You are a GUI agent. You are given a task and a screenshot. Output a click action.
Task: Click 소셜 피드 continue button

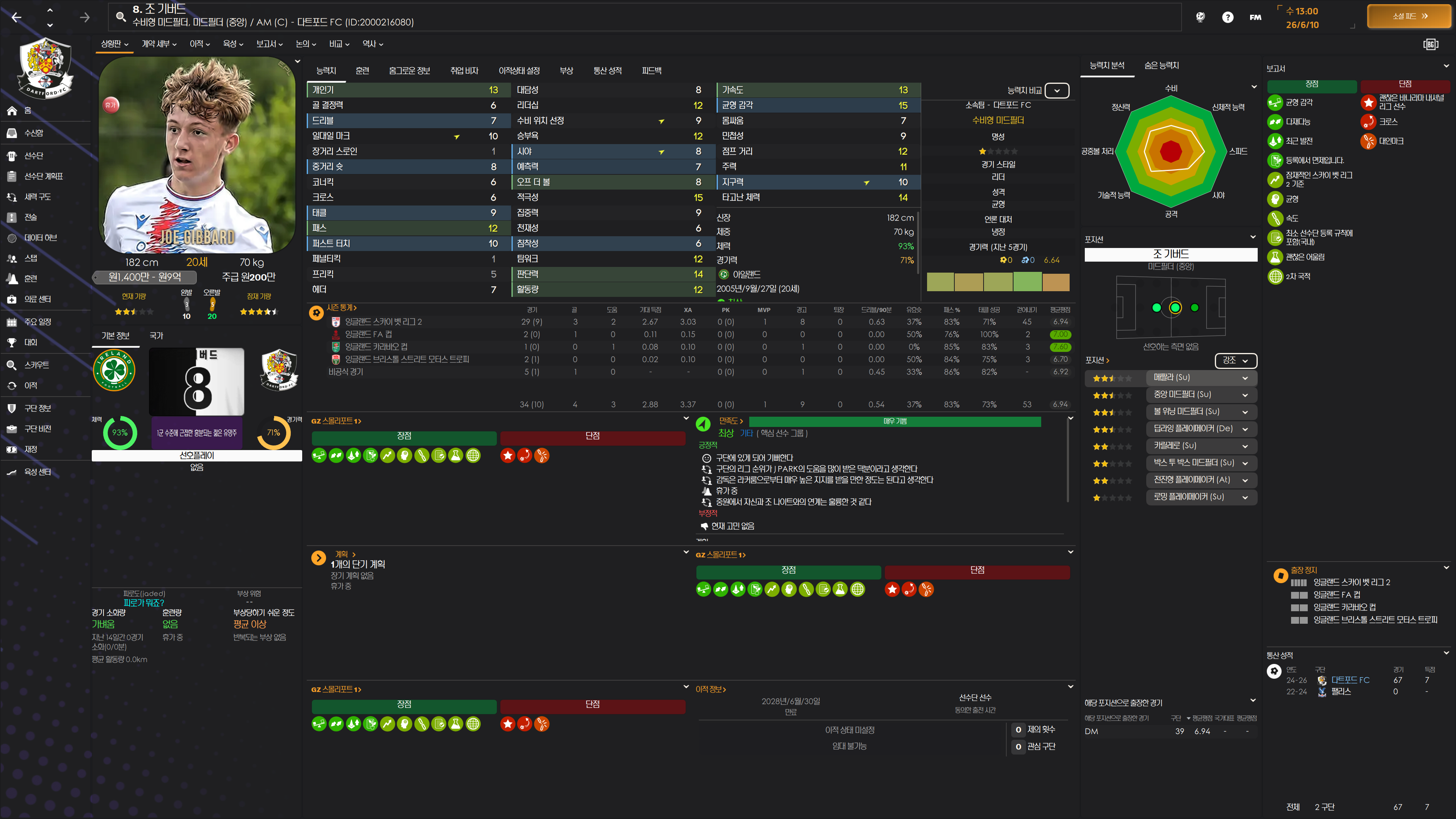1410,16
